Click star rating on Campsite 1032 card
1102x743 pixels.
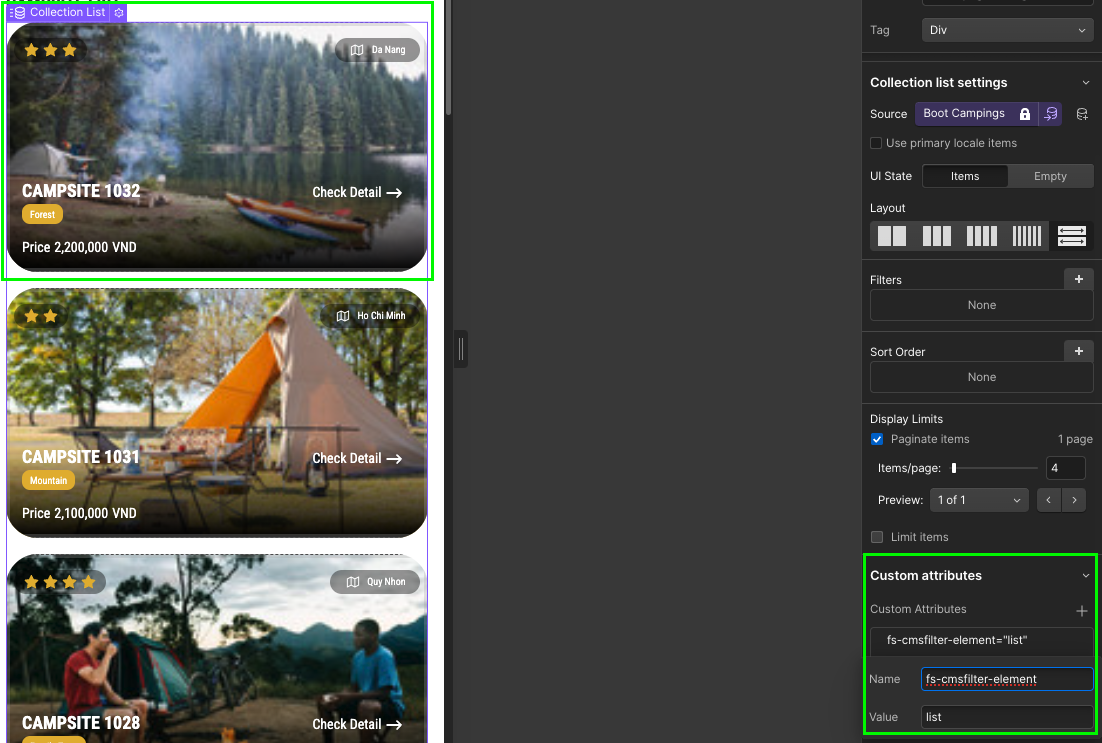(50, 50)
